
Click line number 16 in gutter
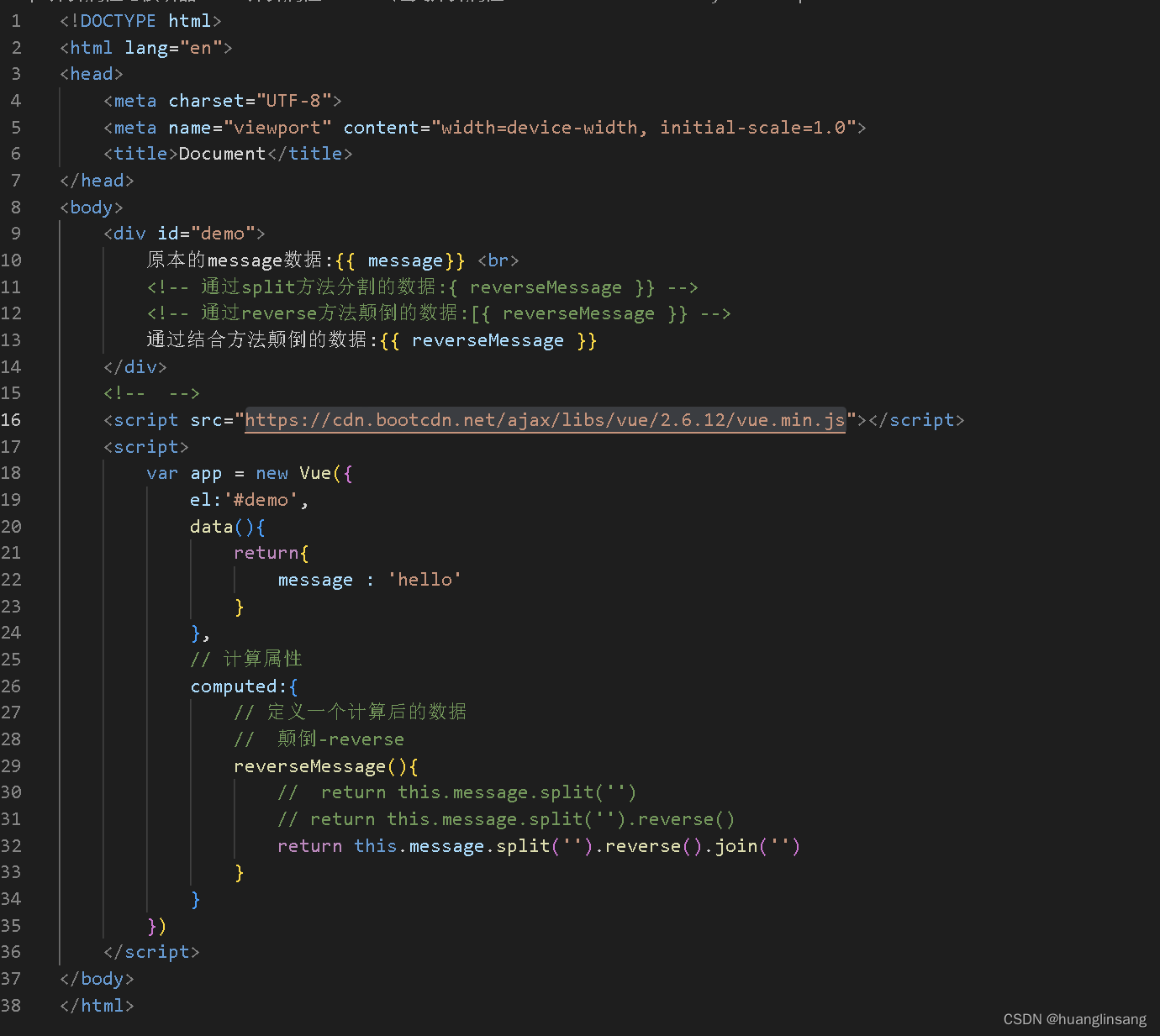point(11,420)
